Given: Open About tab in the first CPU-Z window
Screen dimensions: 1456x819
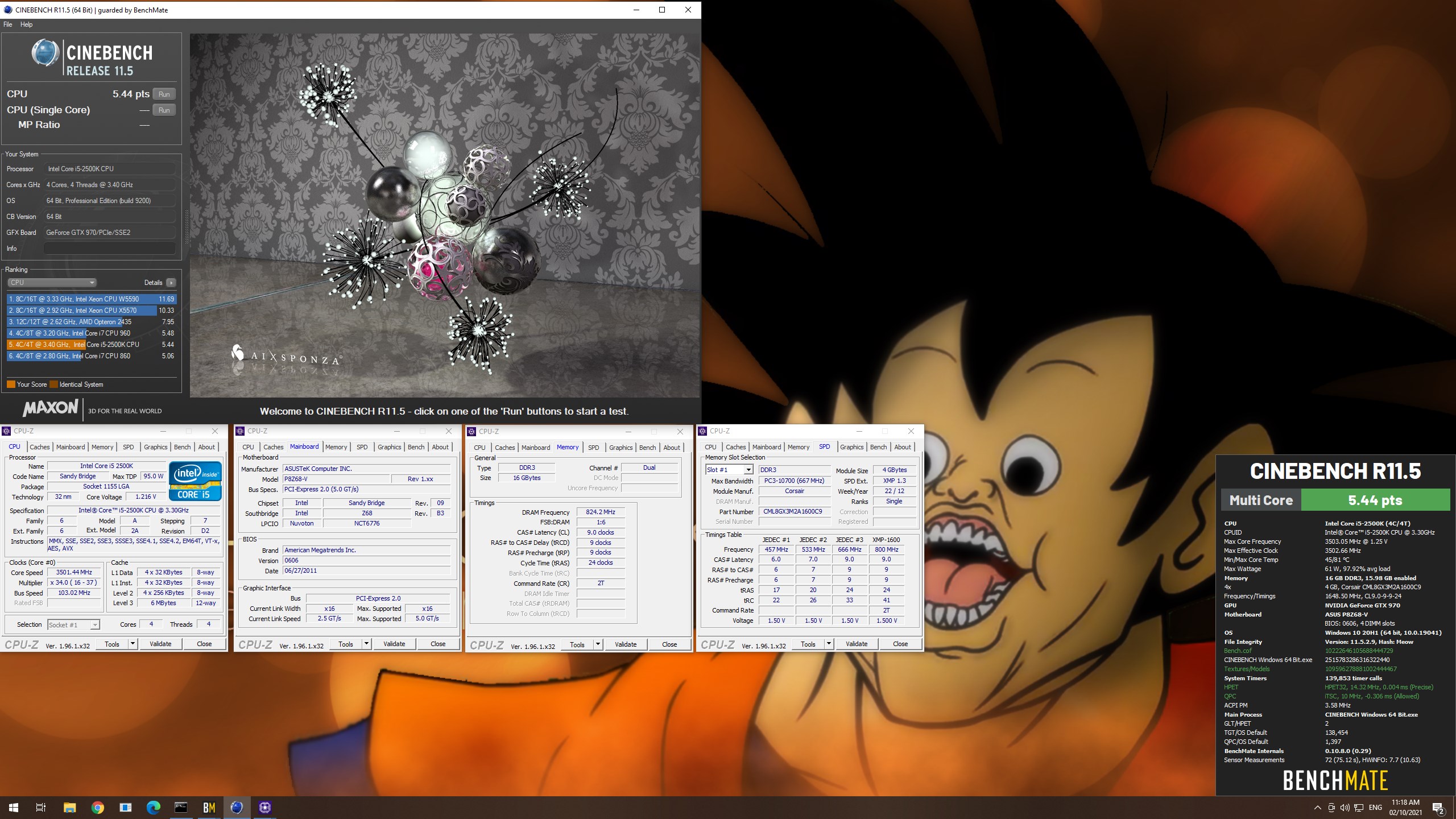Looking at the screenshot, I should (x=206, y=447).
